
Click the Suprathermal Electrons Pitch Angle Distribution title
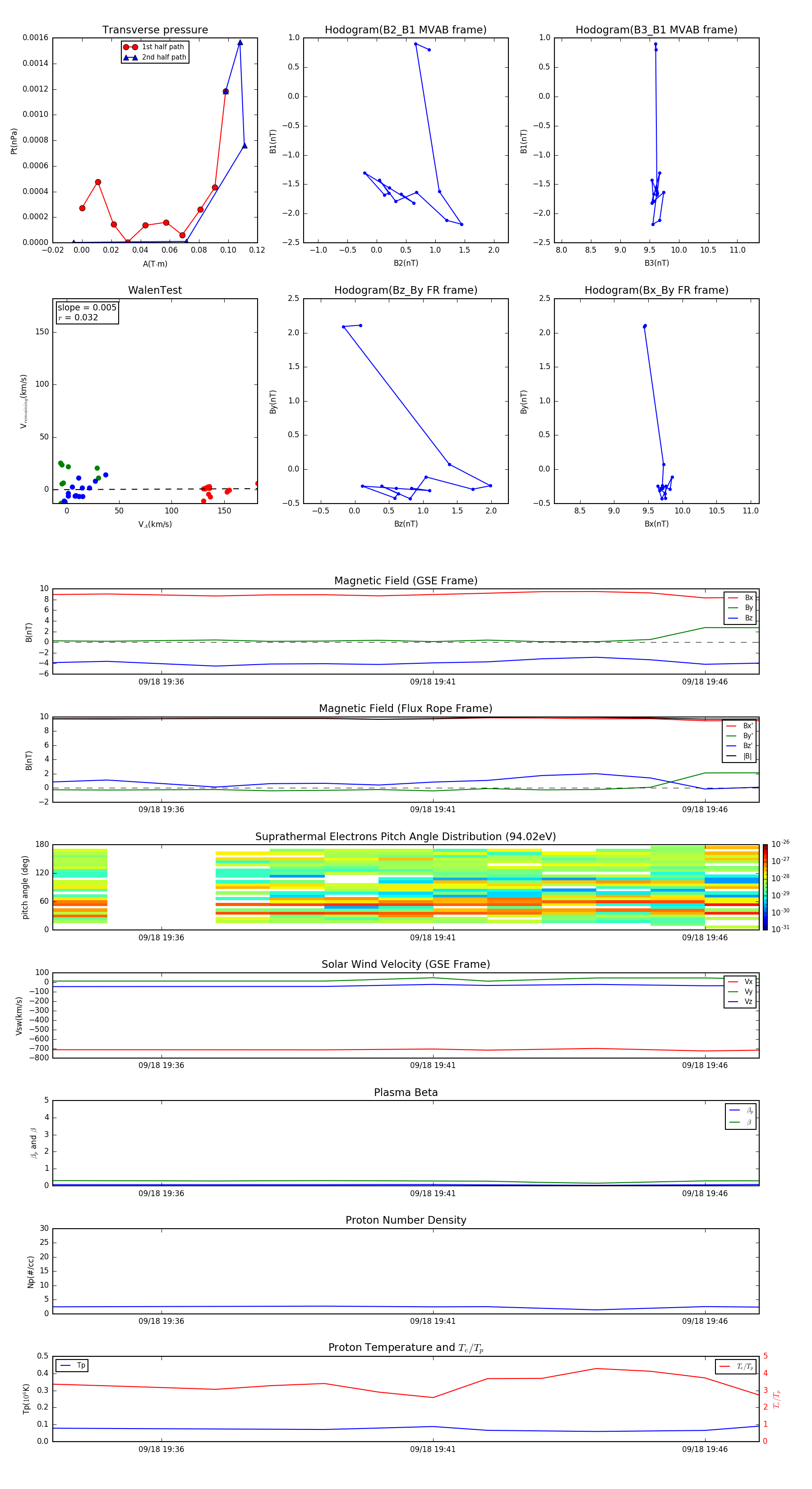point(406,837)
